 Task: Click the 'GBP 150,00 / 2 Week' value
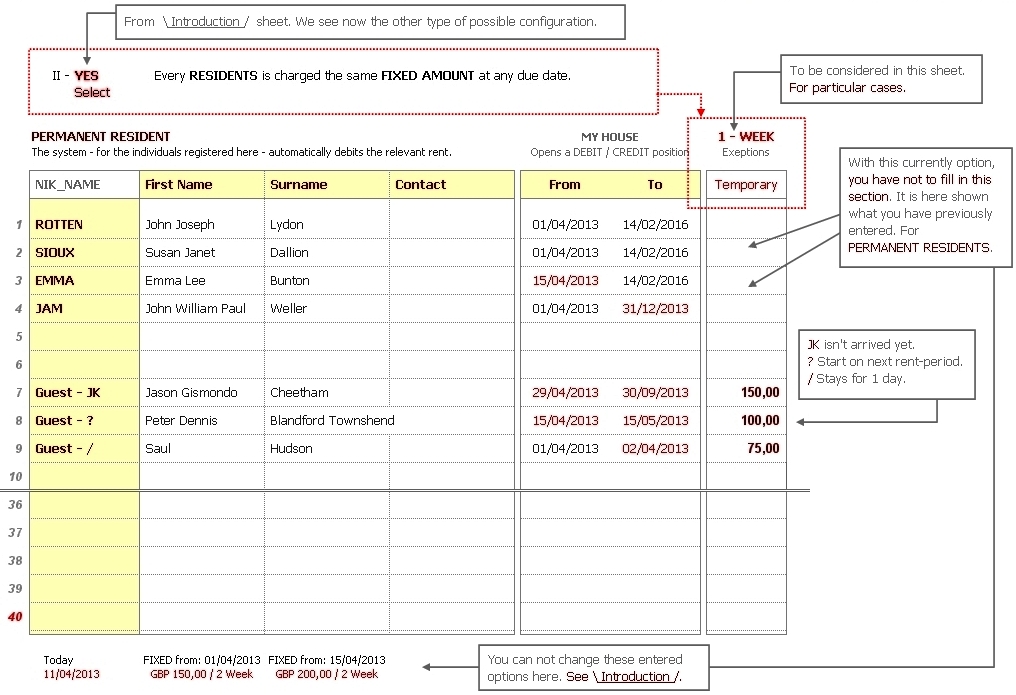click(202, 674)
